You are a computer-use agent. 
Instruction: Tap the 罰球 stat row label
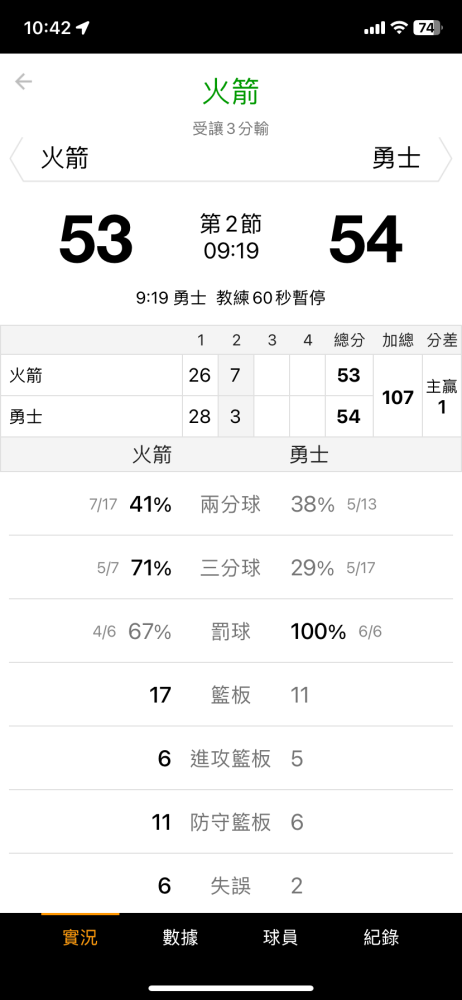click(x=230, y=631)
